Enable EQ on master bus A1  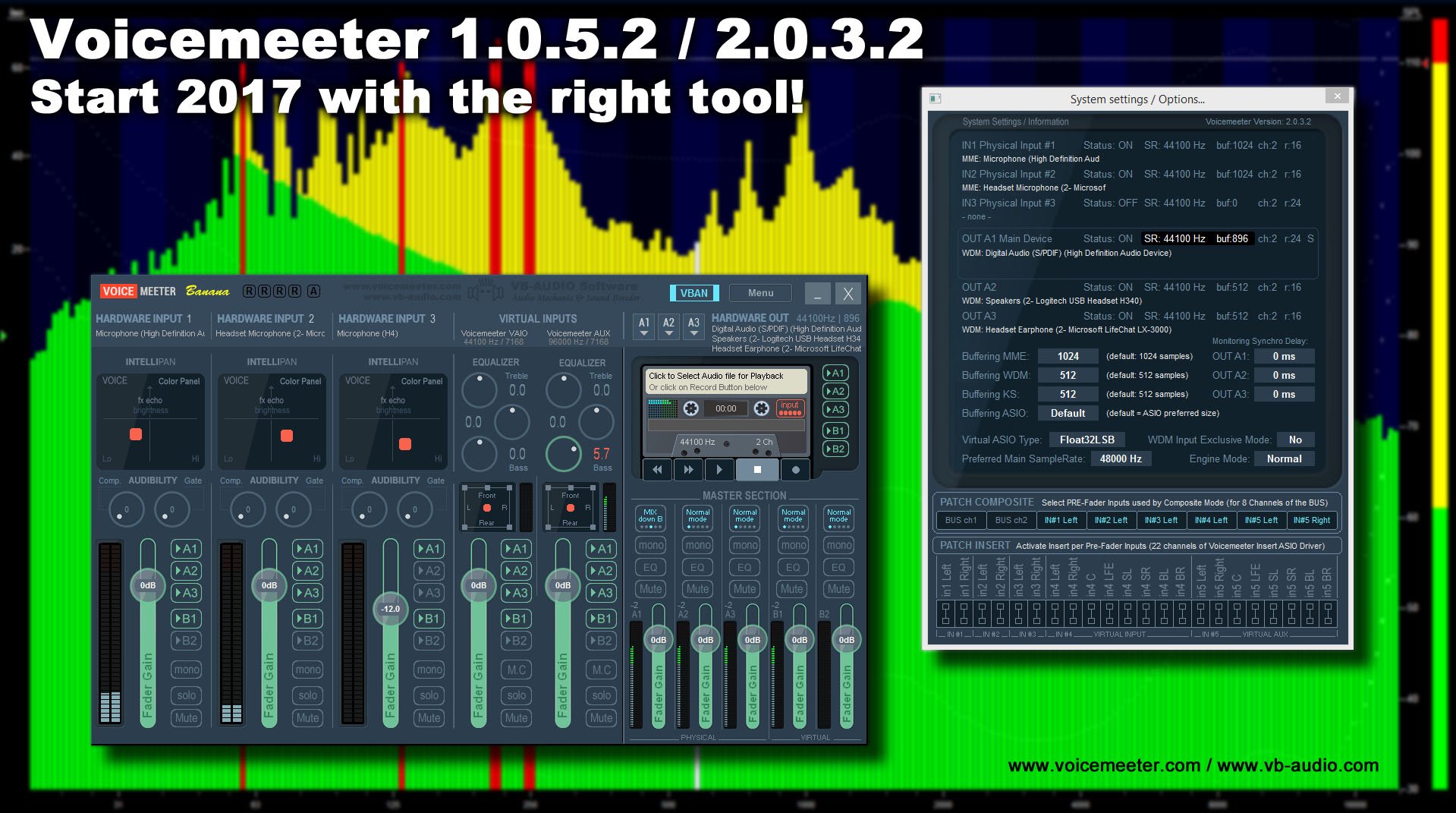point(650,567)
